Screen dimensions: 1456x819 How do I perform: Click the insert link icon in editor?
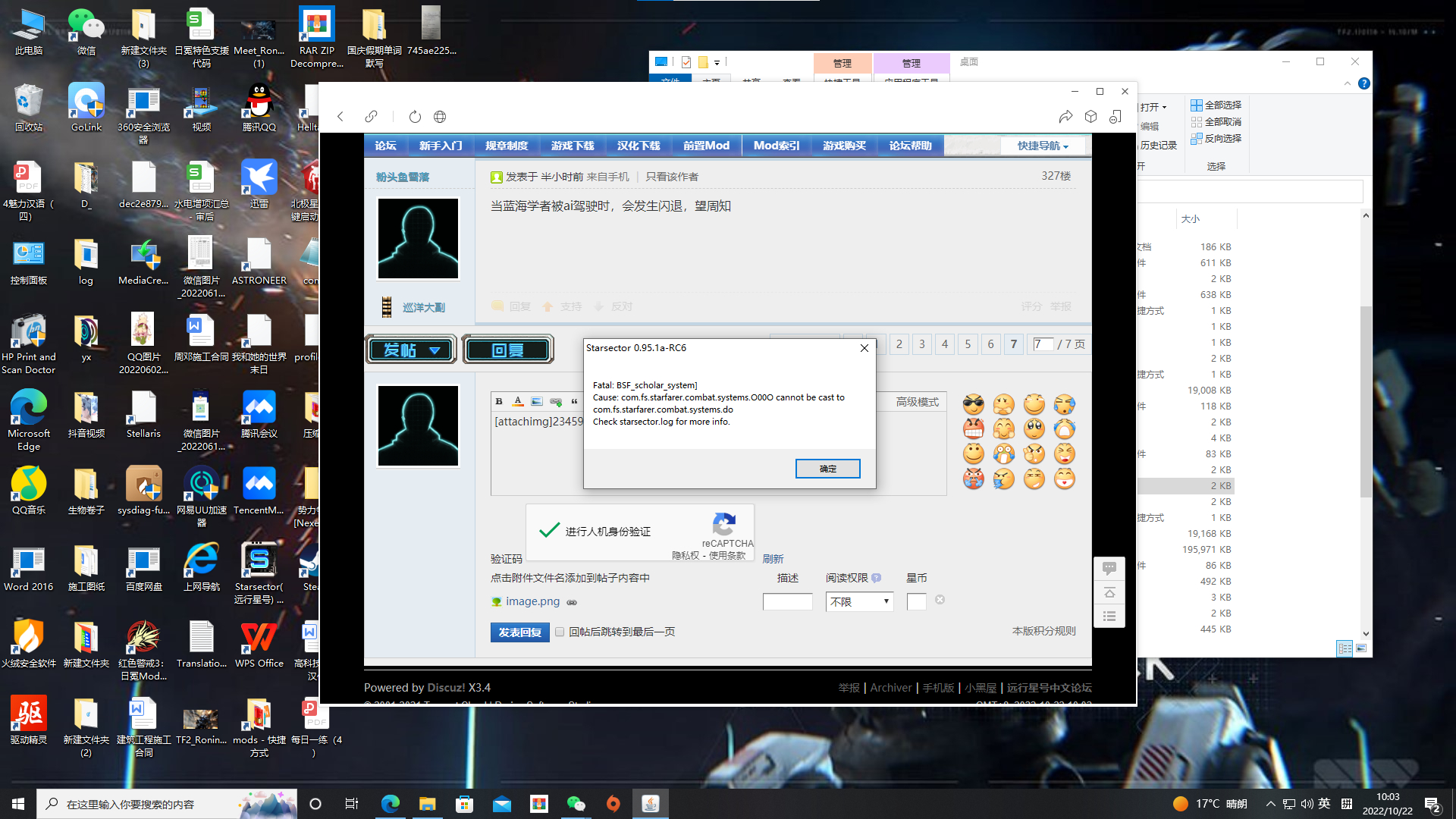(556, 401)
